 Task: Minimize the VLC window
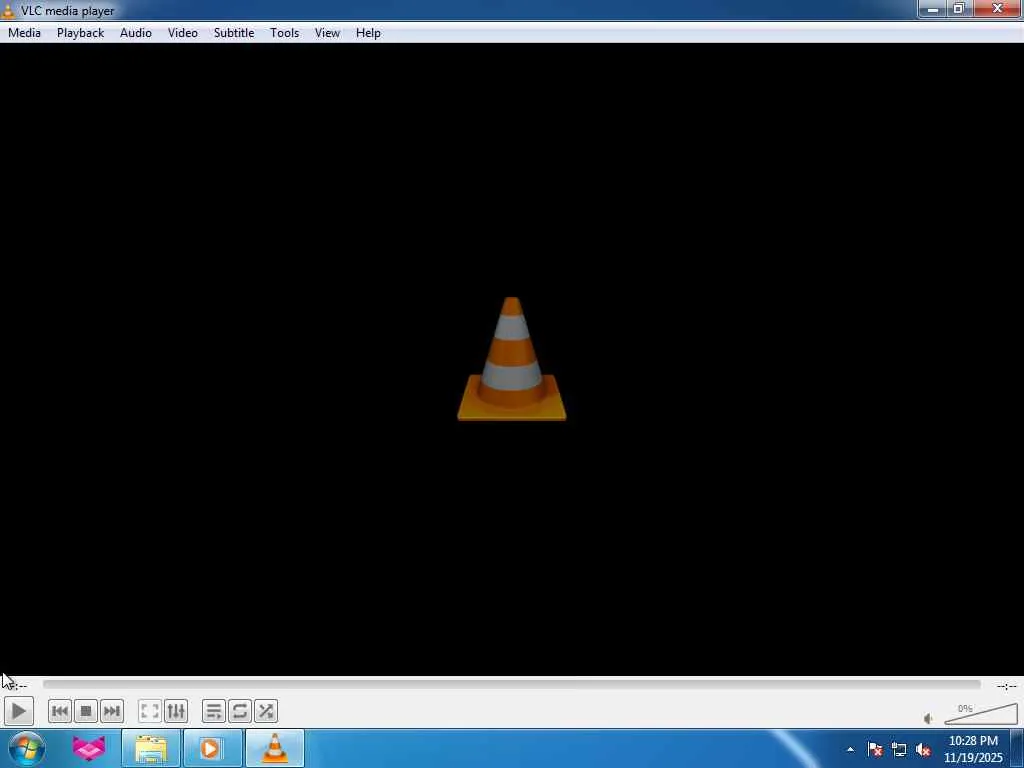[933, 8]
